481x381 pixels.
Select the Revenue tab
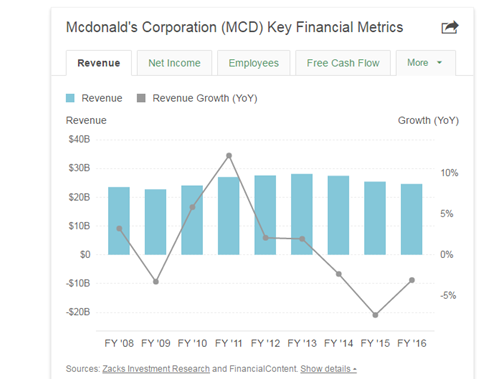99,63
